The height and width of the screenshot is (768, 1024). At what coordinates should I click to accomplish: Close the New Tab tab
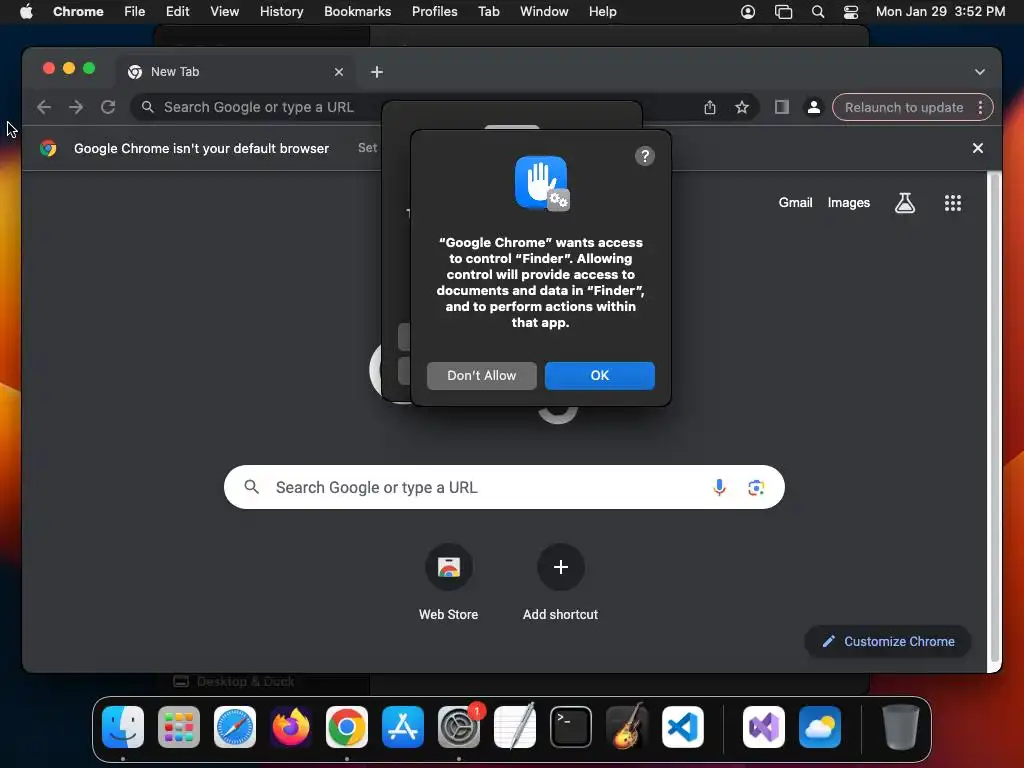click(339, 72)
